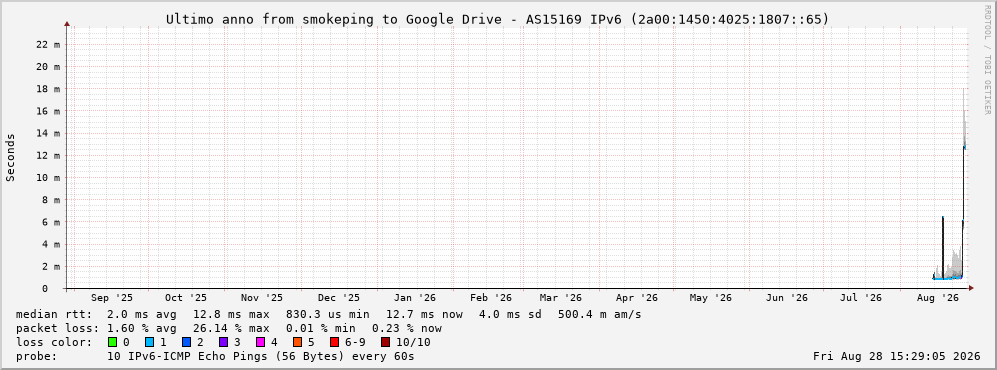Click the tall latency spike near August end
The height and width of the screenshot is (370, 997).
pyautogui.click(x=964, y=184)
